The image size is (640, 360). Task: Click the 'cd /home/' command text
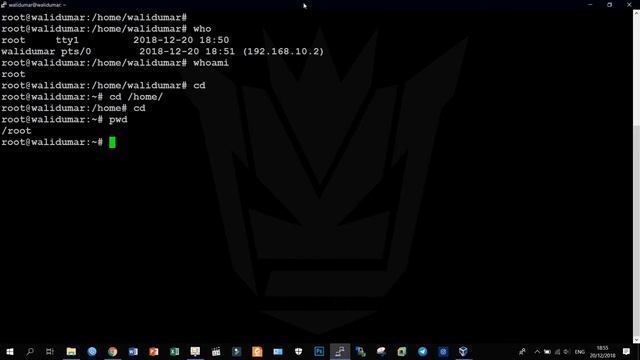(x=136, y=97)
